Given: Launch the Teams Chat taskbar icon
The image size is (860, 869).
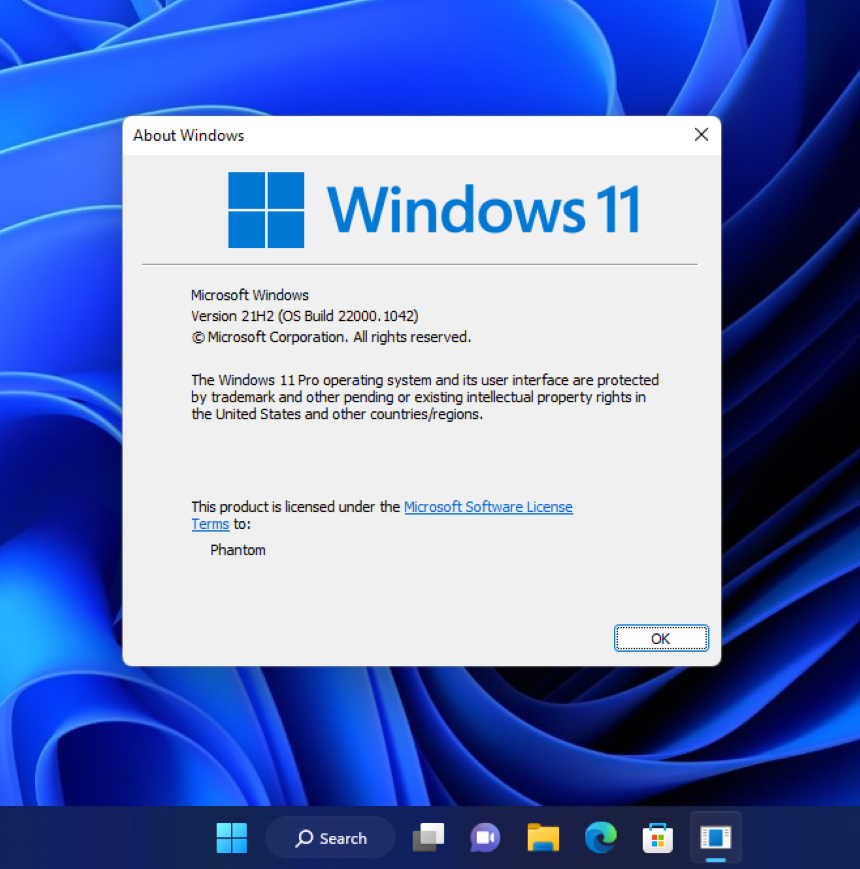Looking at the screenshot, I should (x=485, y=837).
